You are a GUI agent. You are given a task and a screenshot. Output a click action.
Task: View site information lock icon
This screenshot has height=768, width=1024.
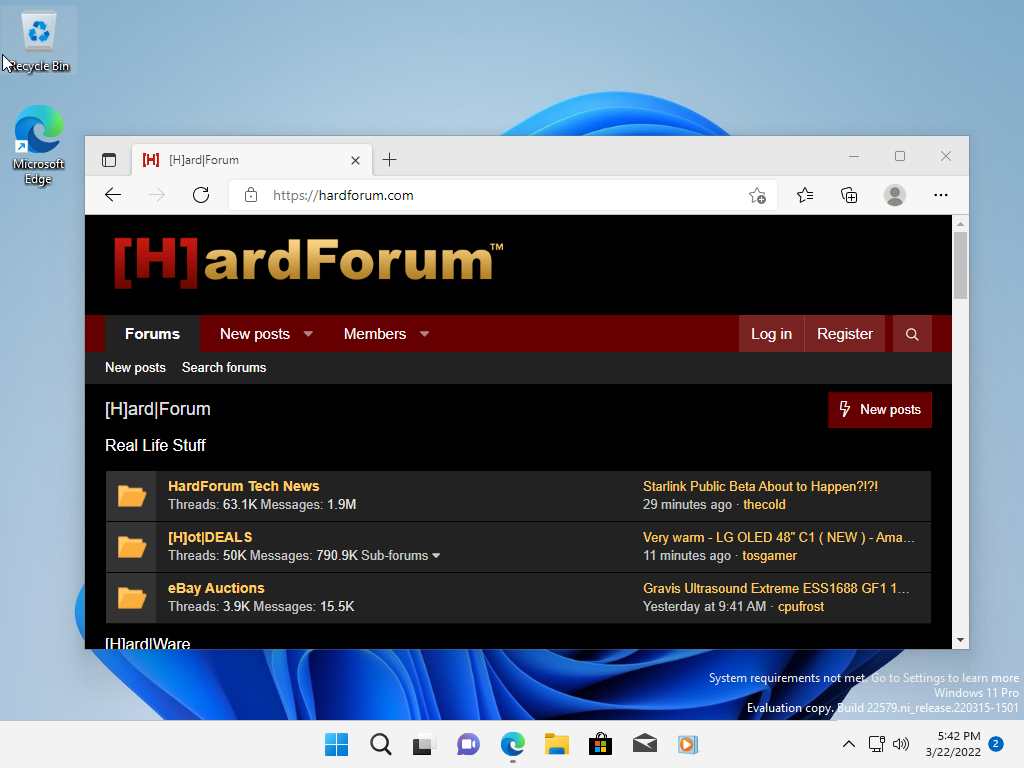click(251, 195)
